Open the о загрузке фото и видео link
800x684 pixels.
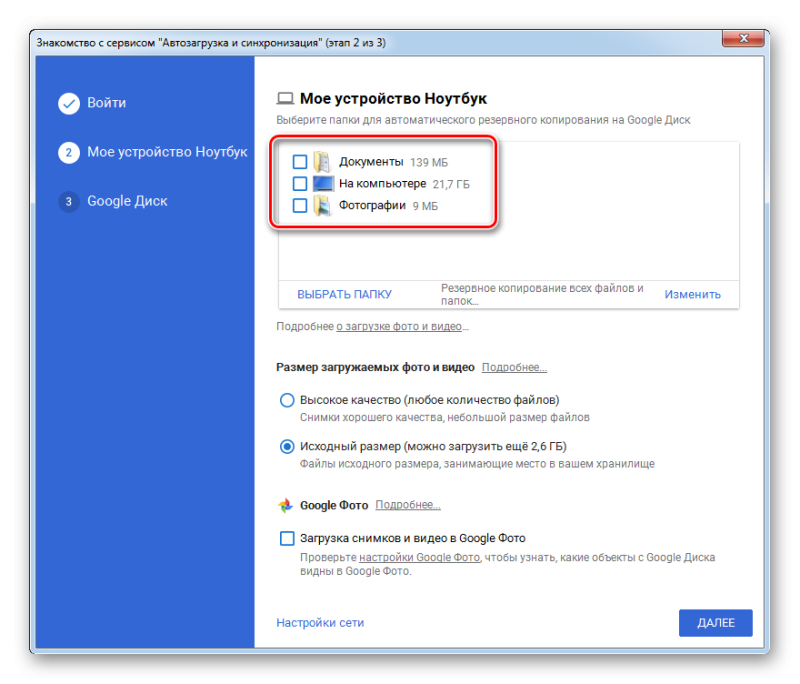398,326
